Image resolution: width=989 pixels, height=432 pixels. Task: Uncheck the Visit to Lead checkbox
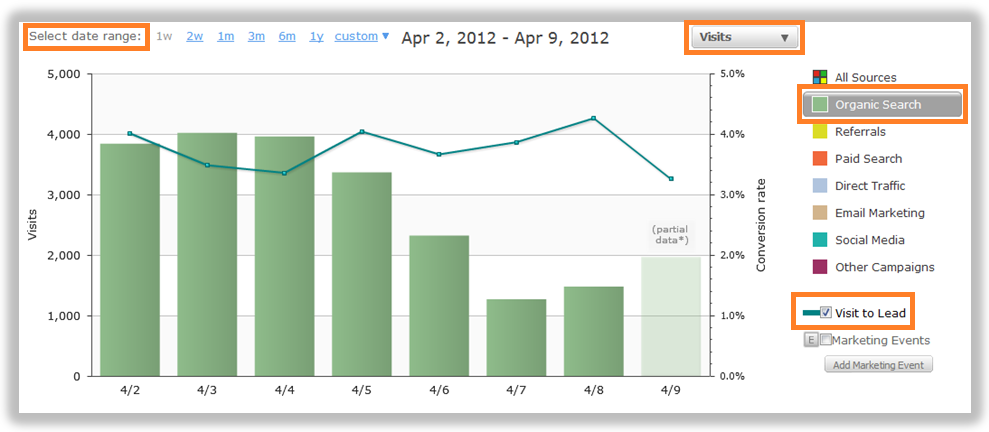click(x=826, y=313)
